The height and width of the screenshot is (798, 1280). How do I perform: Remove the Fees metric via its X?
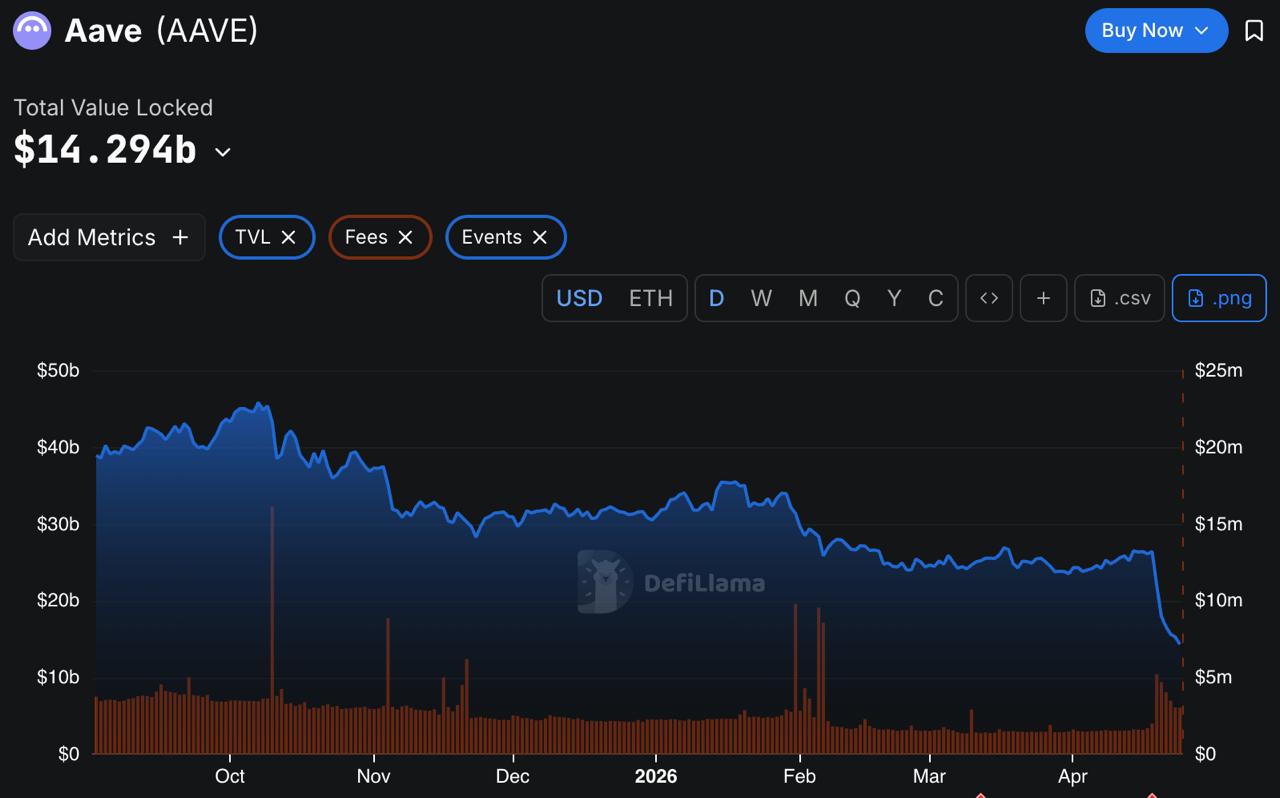[405, 237]
